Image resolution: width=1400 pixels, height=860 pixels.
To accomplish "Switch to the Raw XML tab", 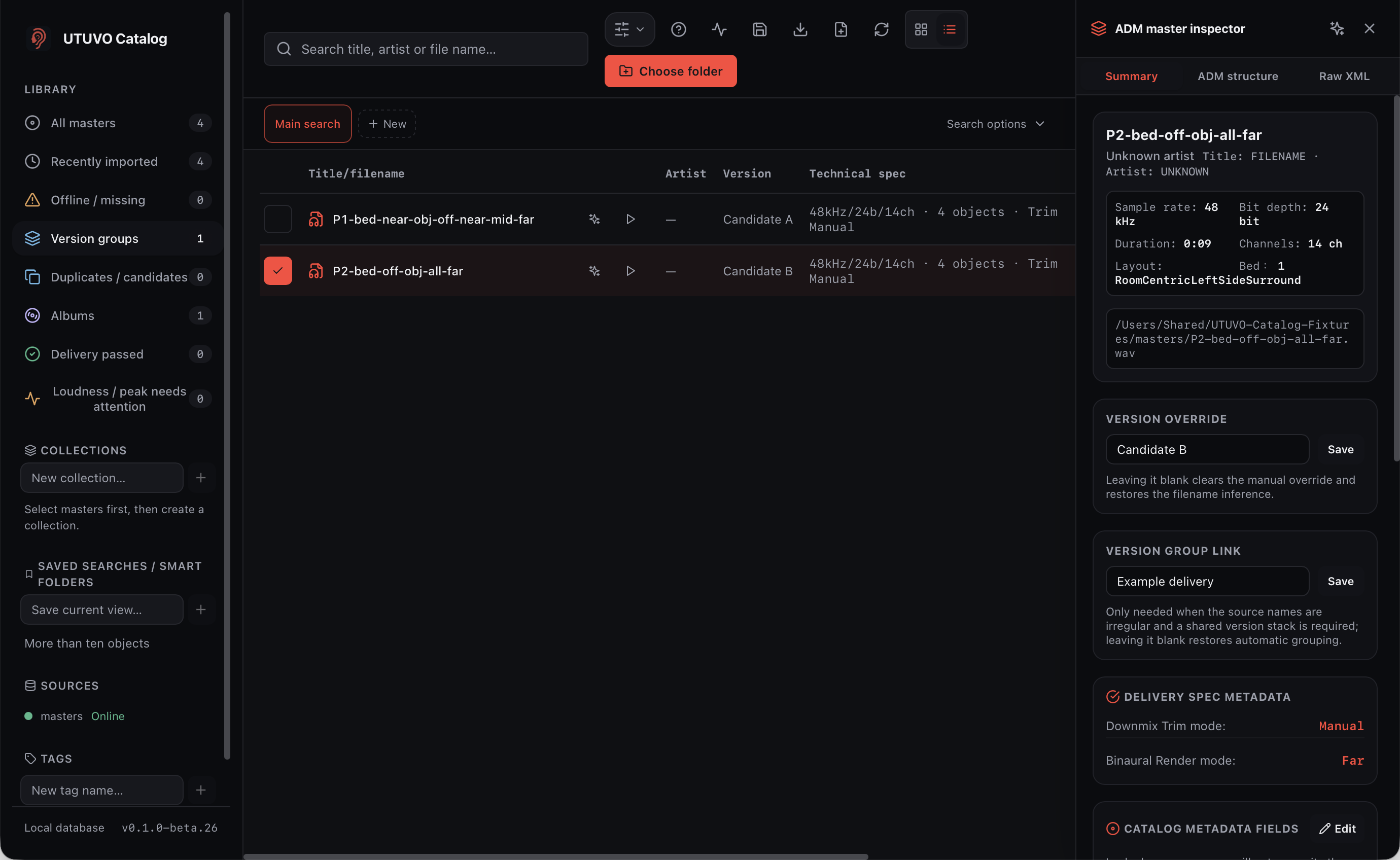I will [x=1344, y=76].
